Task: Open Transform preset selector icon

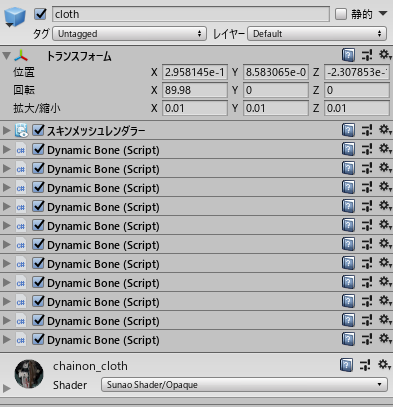Action: (367, 55)
